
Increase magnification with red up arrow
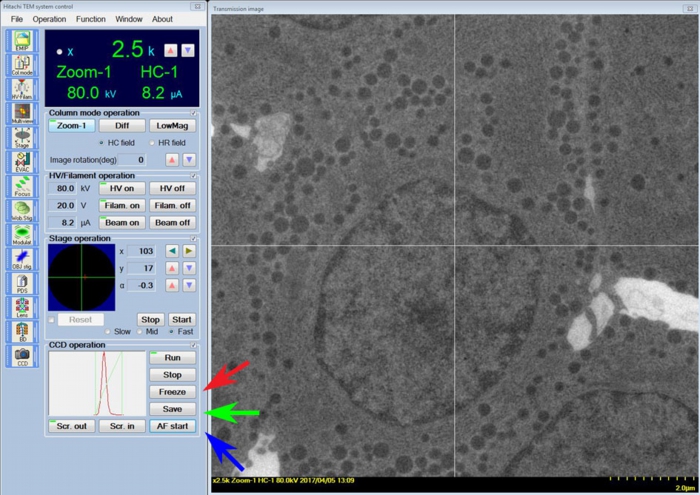(x=170, y=50)
